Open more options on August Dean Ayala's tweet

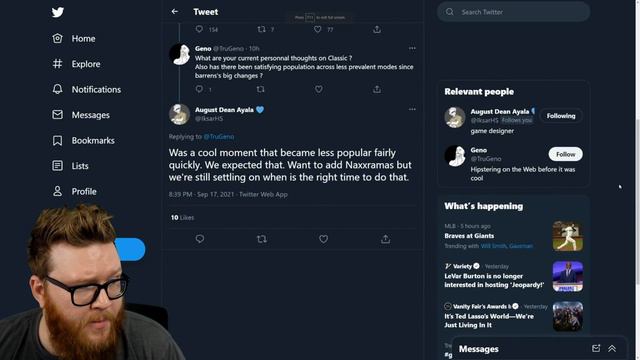coord(412,109)
